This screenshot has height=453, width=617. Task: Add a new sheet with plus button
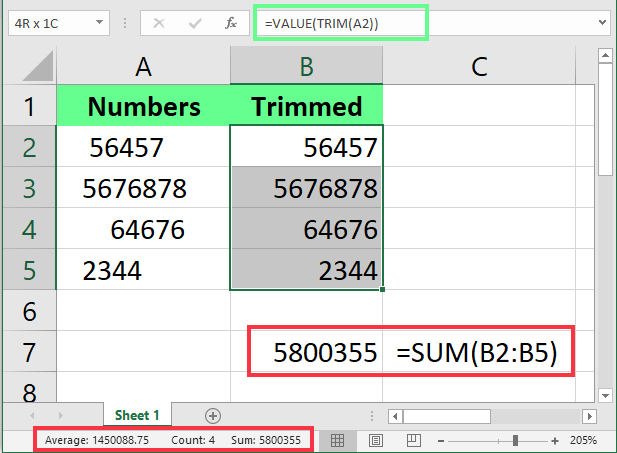pyautogui.click(x=213, y=416)
